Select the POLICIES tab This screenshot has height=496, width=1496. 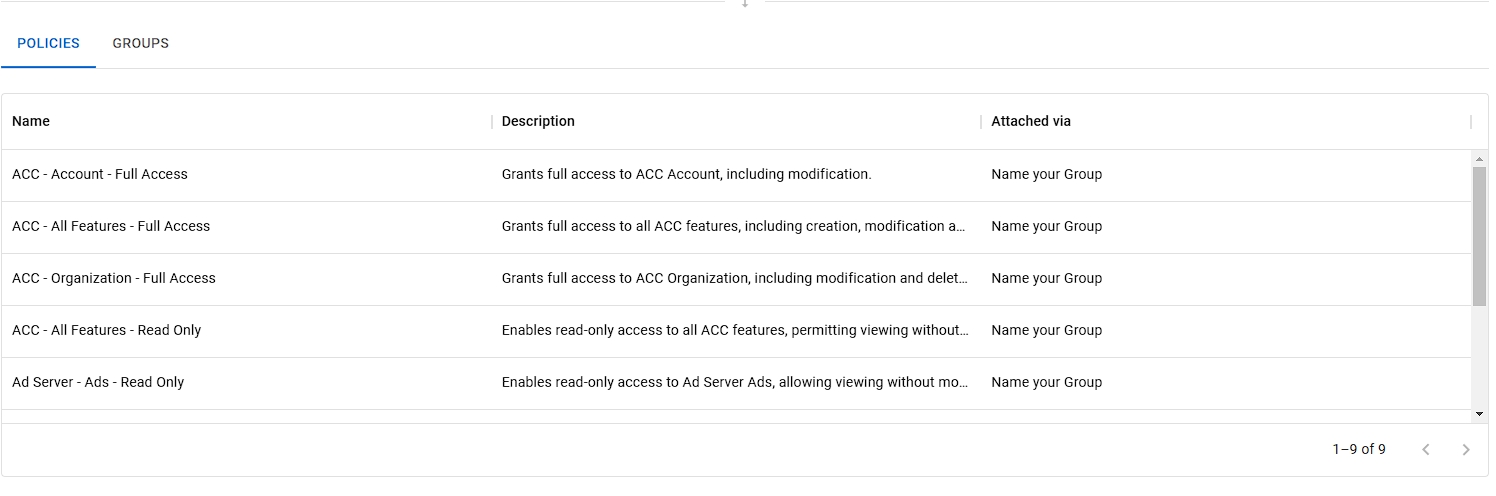pos(48,44)
